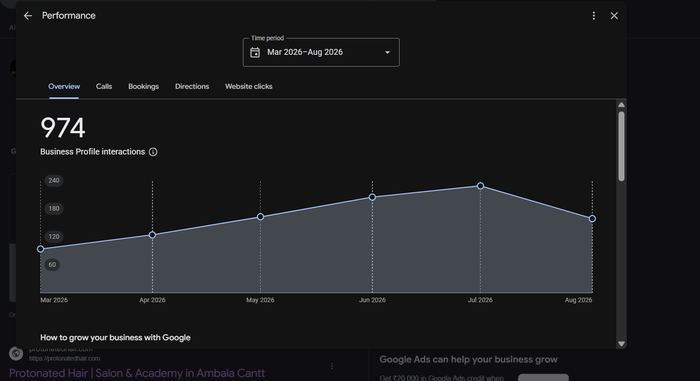Image resolution: width=700 pixels, height=381 pixels.
Task: Select the Aug 2026 data point
Action: pyautogui.click(x=592, y=218)
